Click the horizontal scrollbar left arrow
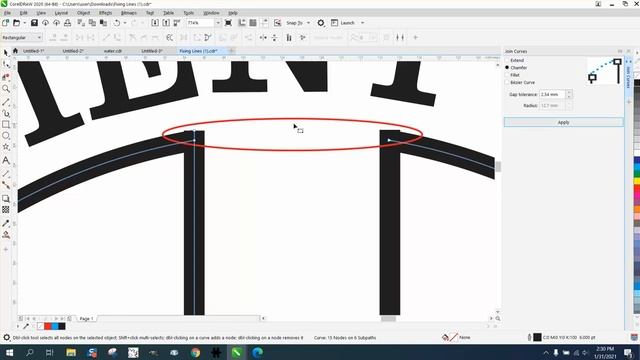This screenshot has width=640, height=360. 263,318
